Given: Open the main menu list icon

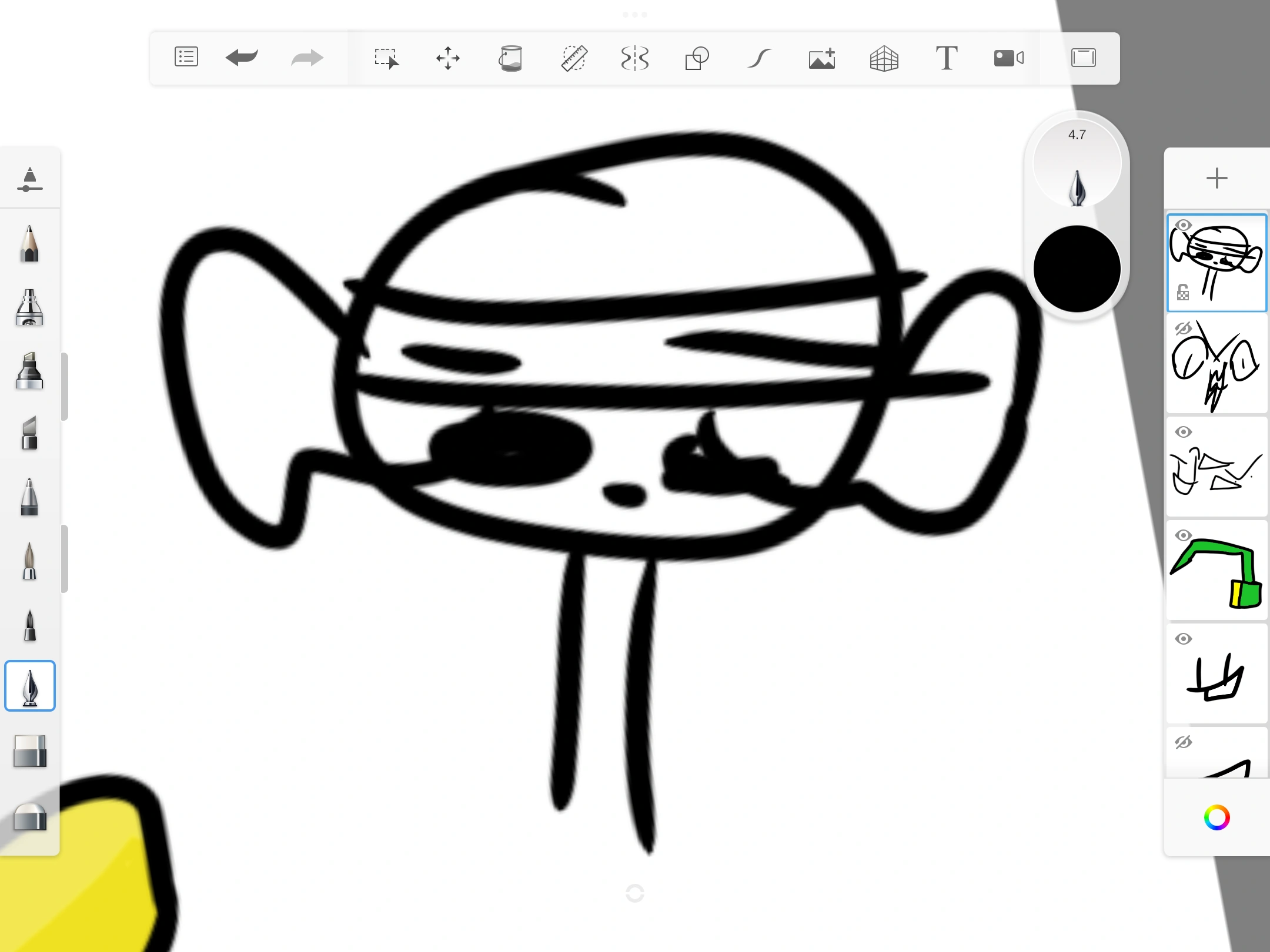Looking at the screenshot, I should (186, 58).
